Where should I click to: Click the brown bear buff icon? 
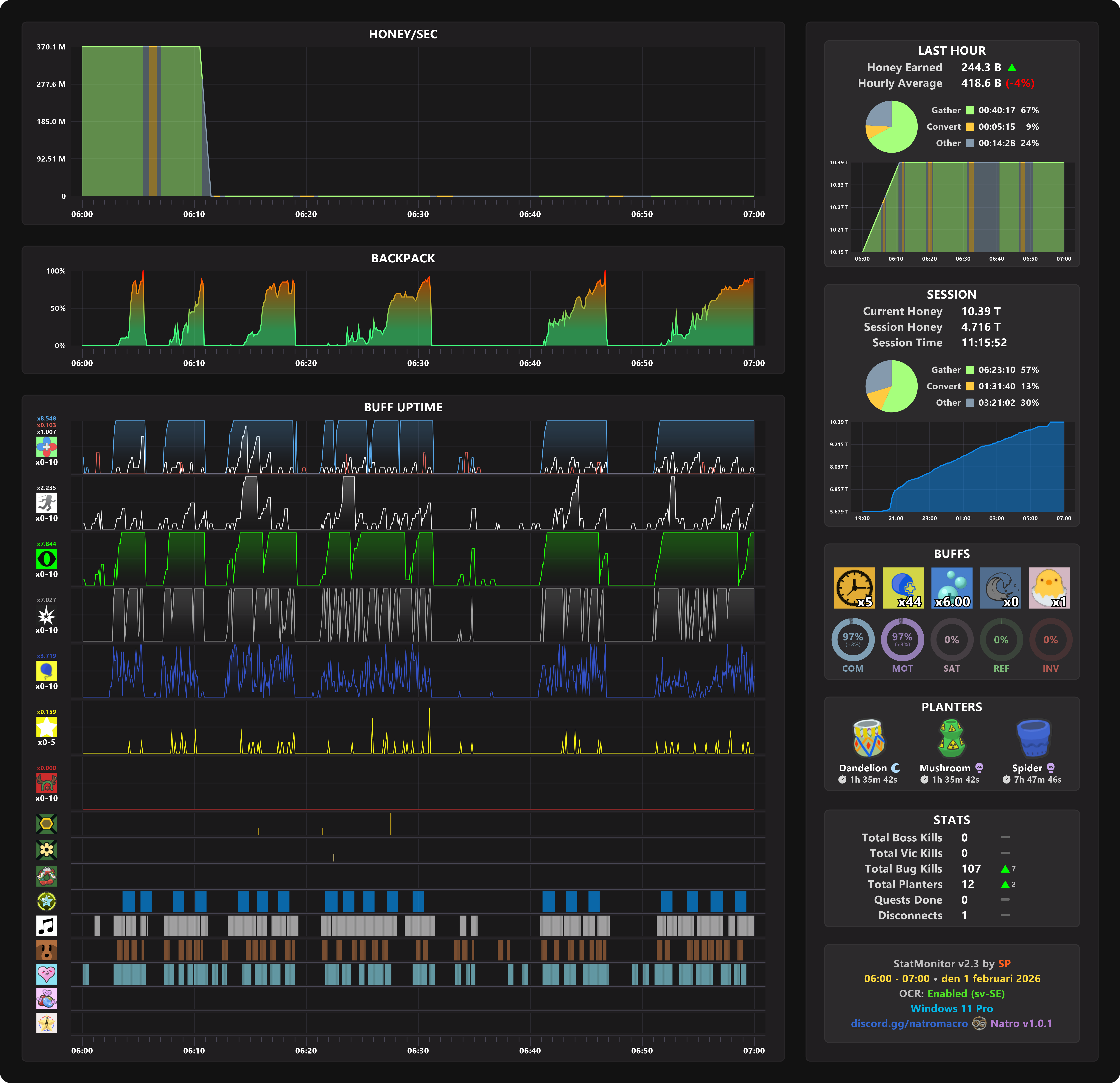[46, 950]
